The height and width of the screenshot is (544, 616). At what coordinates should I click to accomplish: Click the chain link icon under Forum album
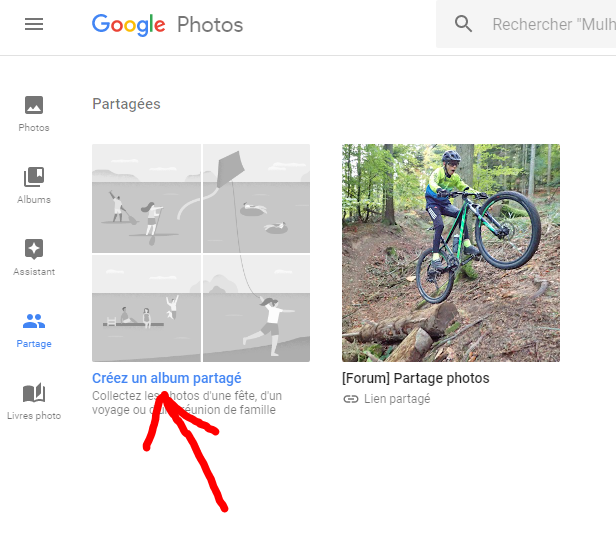(x=350, y=399)
